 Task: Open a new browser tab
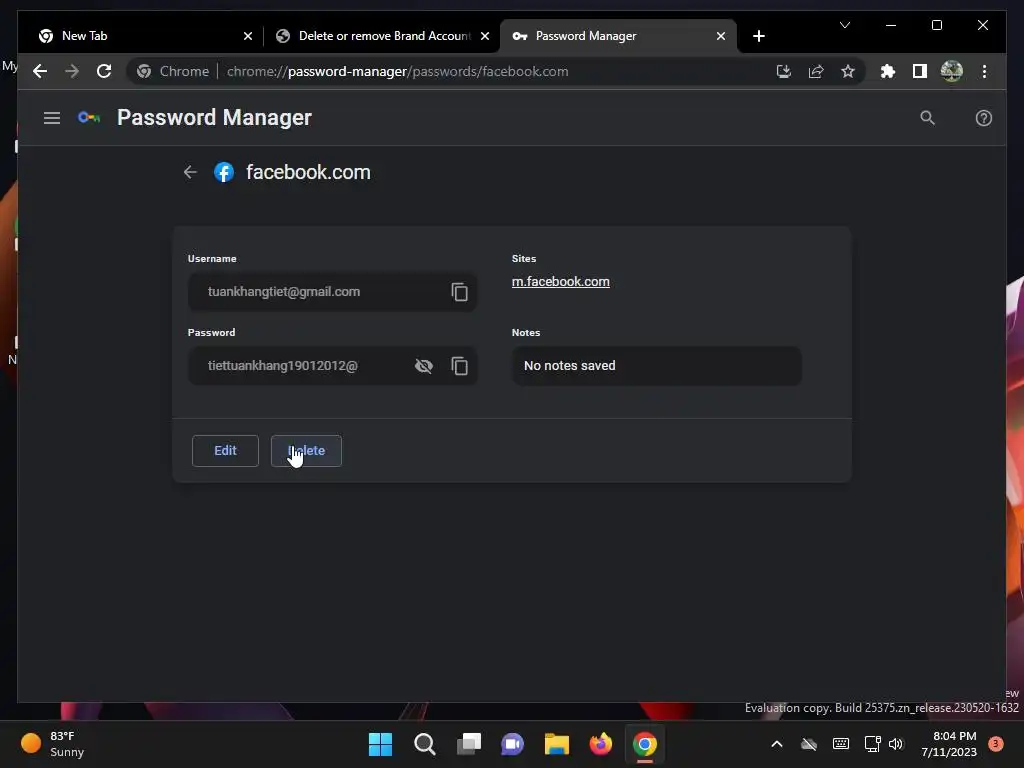point(758,36)
